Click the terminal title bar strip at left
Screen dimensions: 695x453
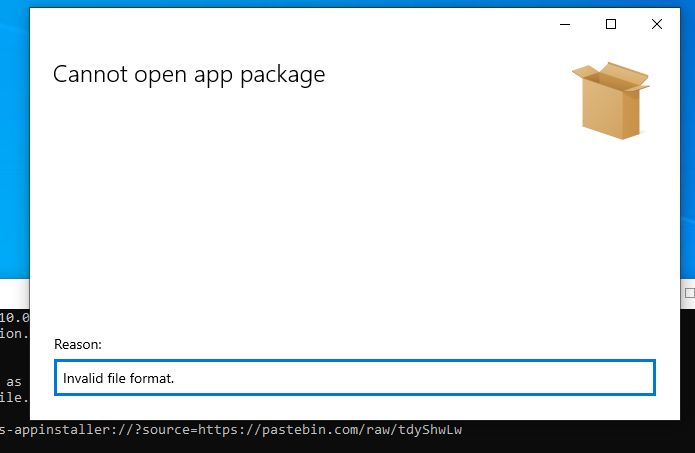pos(15,293)
